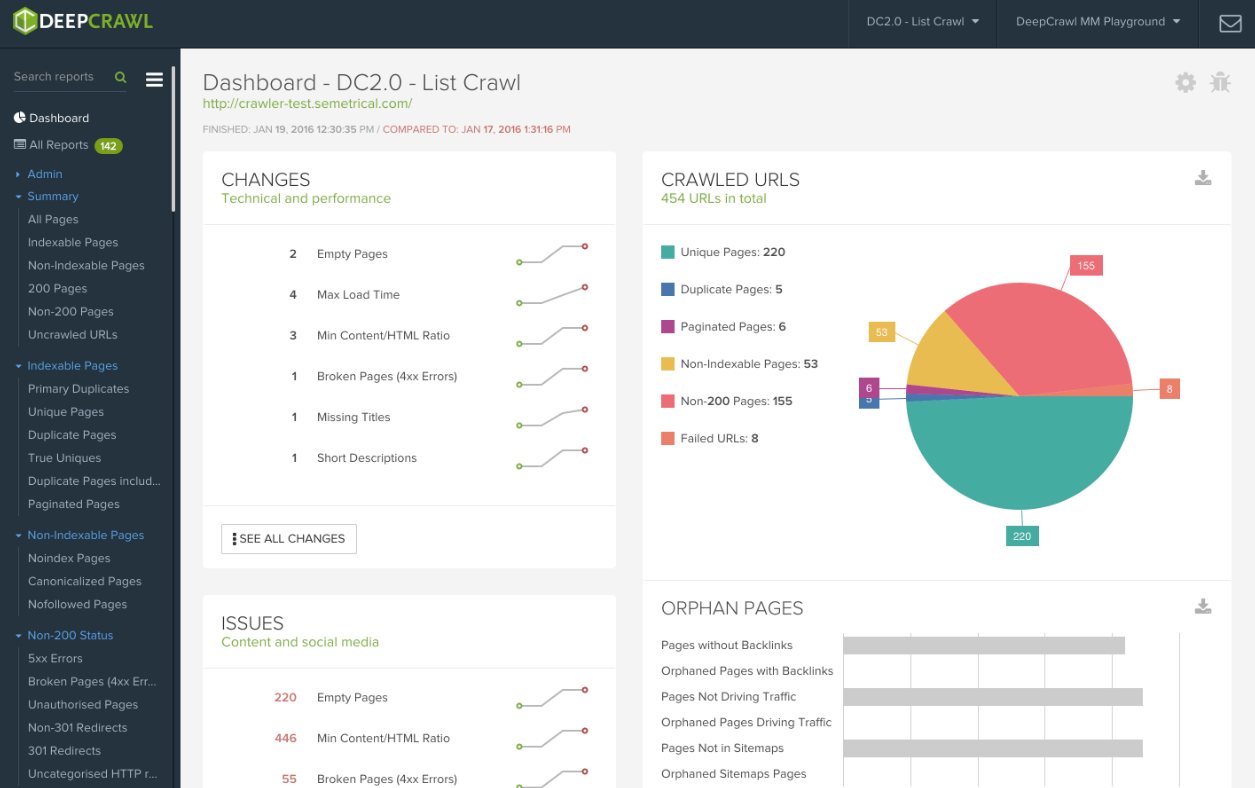The height and width of the screenshot is (788, 1255).
Task: Click the See All Changes button
Action: click(289, 539)
